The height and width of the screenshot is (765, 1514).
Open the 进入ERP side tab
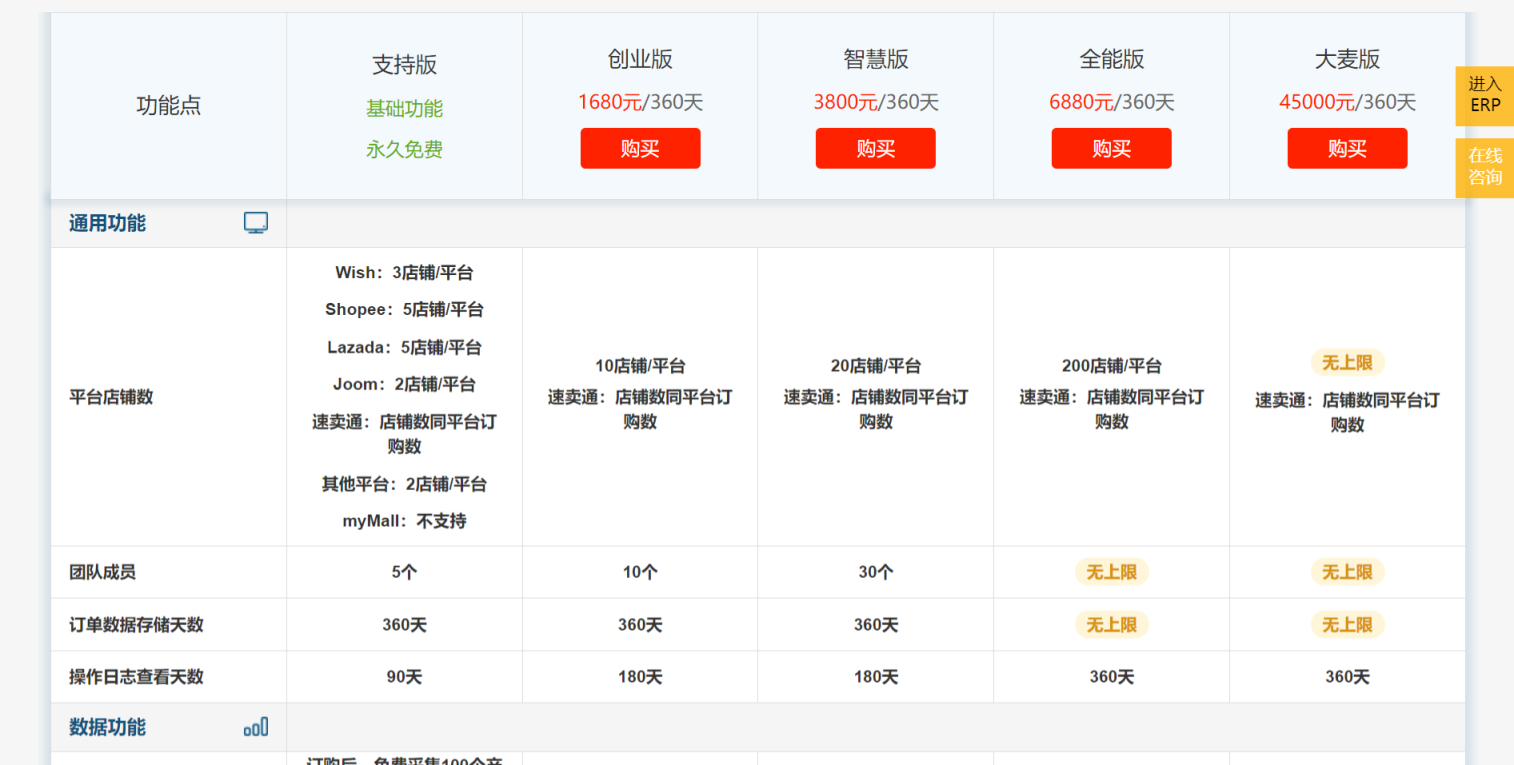[1484, 95]
